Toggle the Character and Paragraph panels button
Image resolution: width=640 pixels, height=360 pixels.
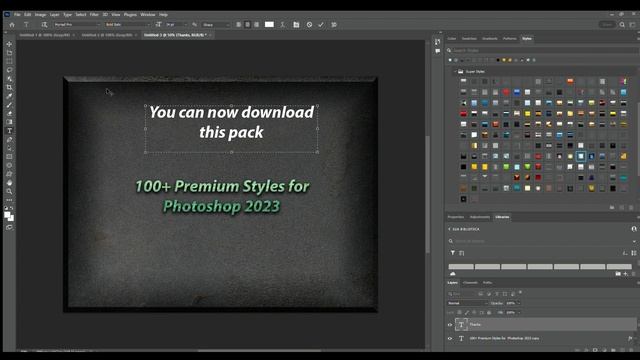[x=296, y=24]
